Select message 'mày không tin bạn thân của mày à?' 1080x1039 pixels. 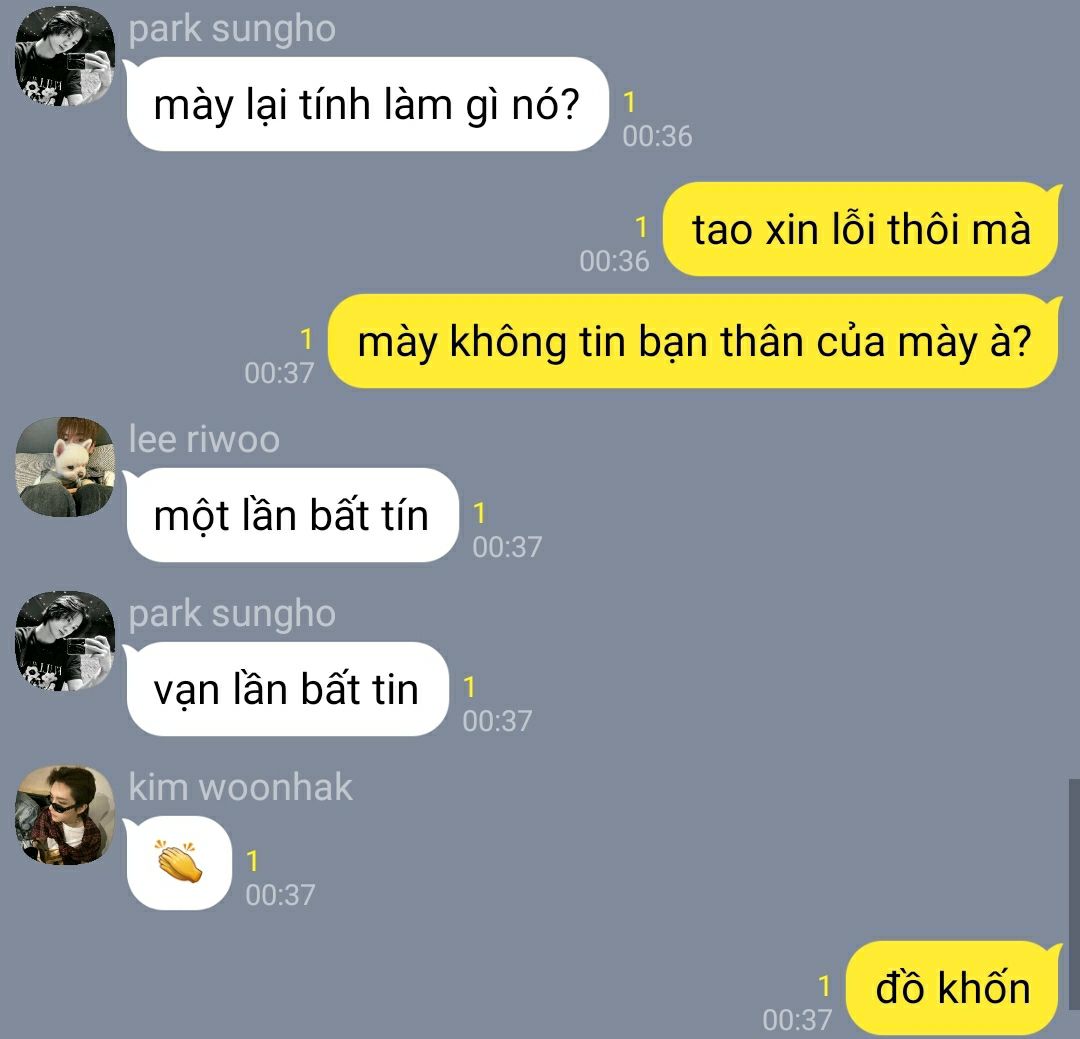pos(694,341)
